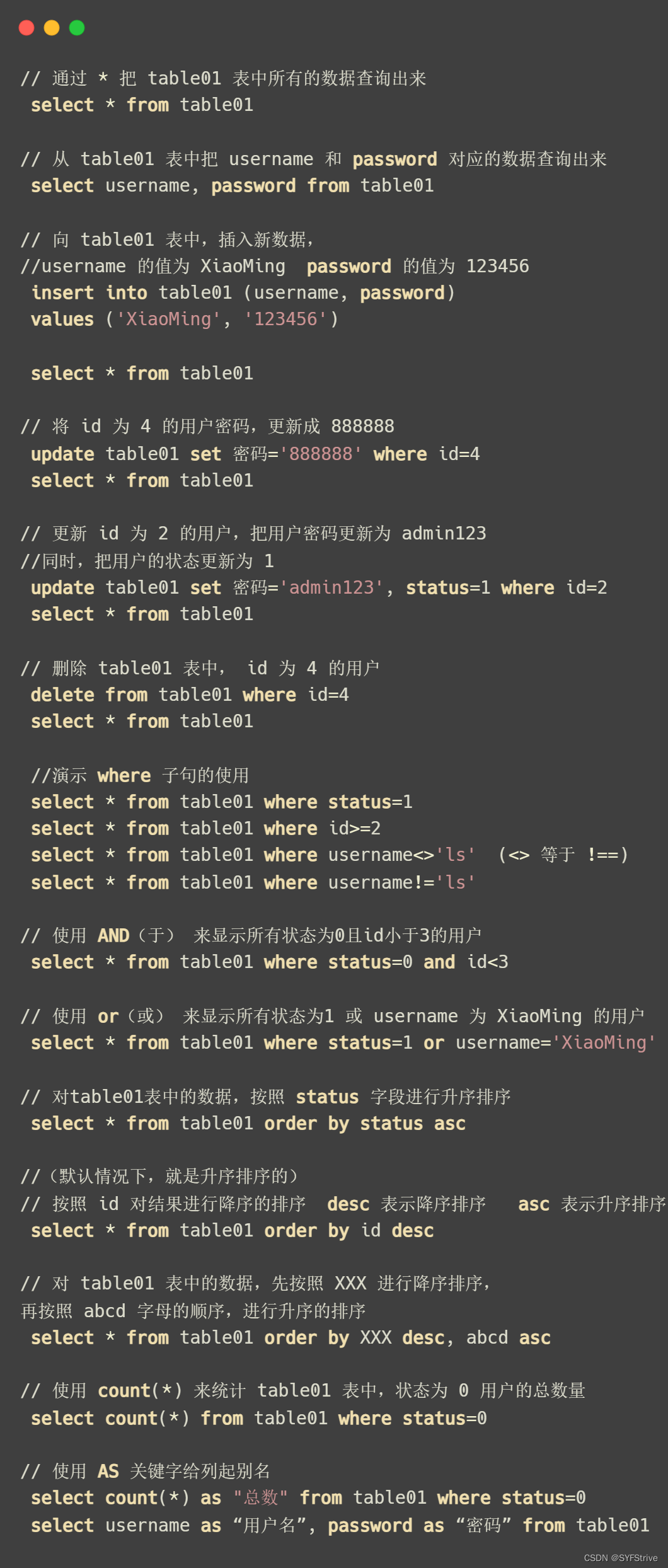This screenshot has width=668, height=1568.
Task: Click the 'order by XXX desc, abcd asc' line
Action: point(291,1337)
